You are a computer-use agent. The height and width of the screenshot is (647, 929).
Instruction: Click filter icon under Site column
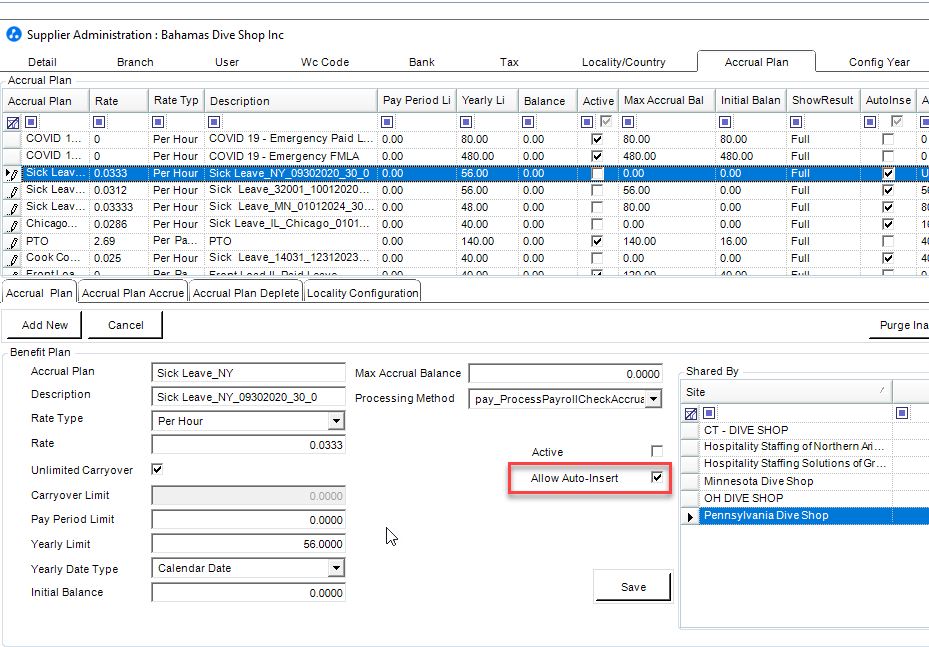(x=709, y=413)
